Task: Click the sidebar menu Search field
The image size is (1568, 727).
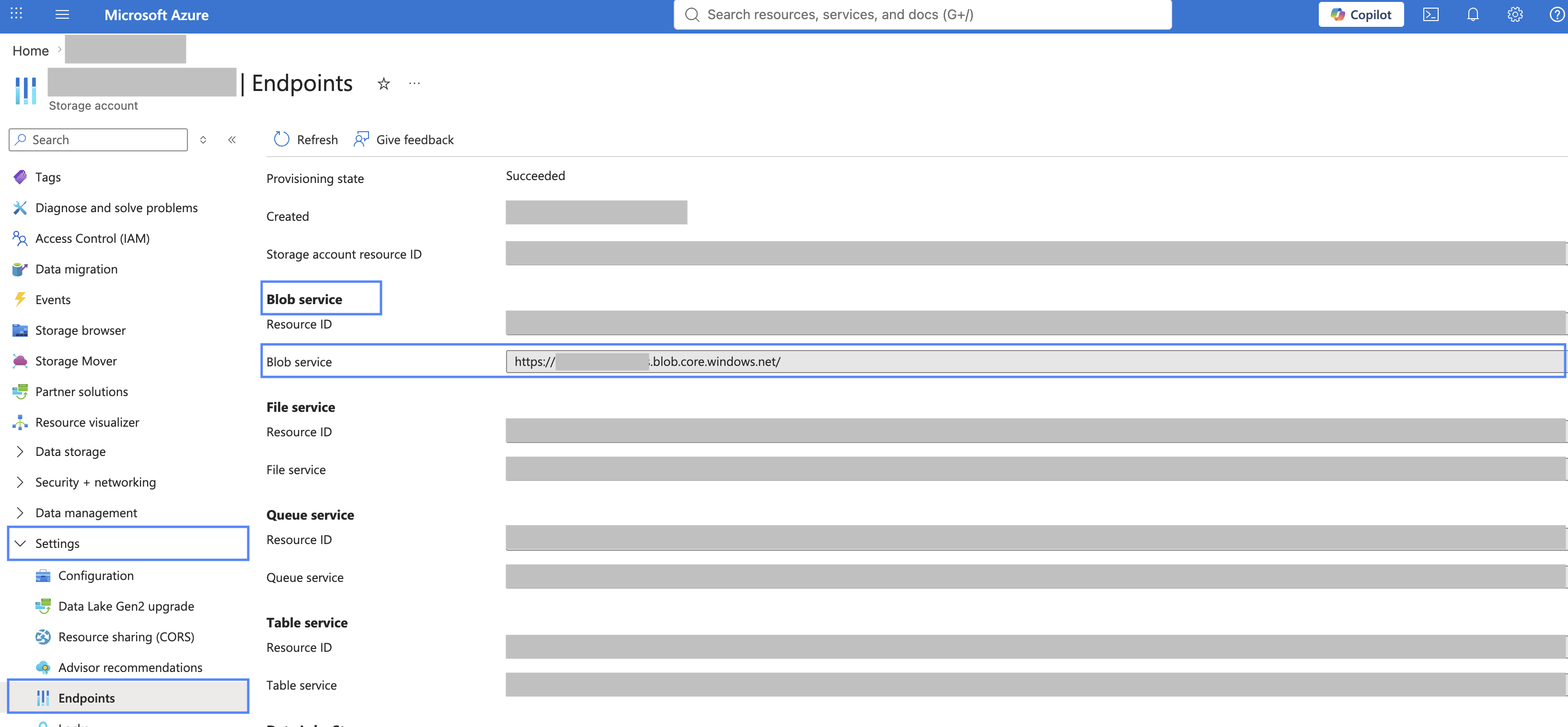Action: (x=98, y=139)
